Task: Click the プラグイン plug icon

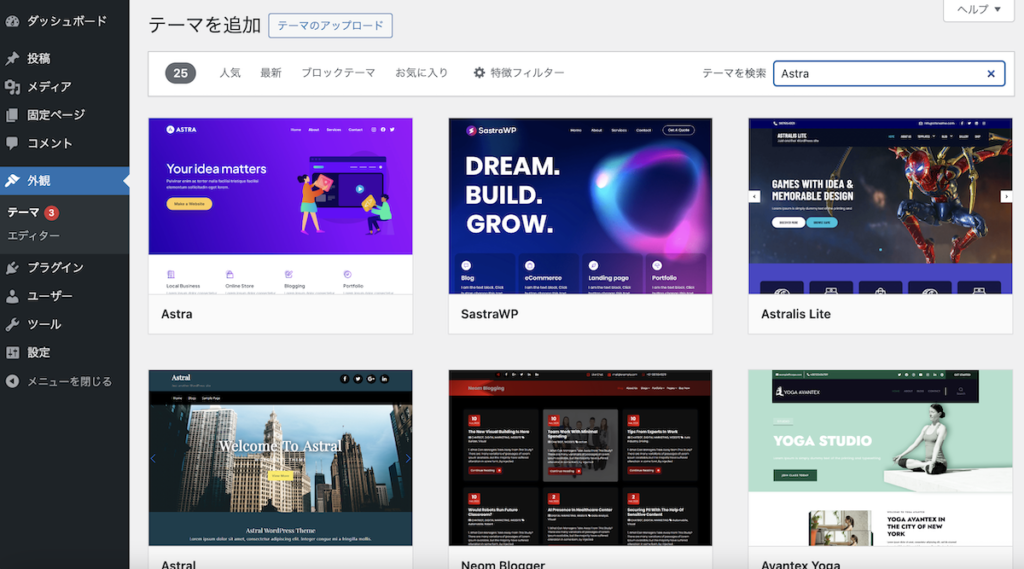Action: (12, 268)
